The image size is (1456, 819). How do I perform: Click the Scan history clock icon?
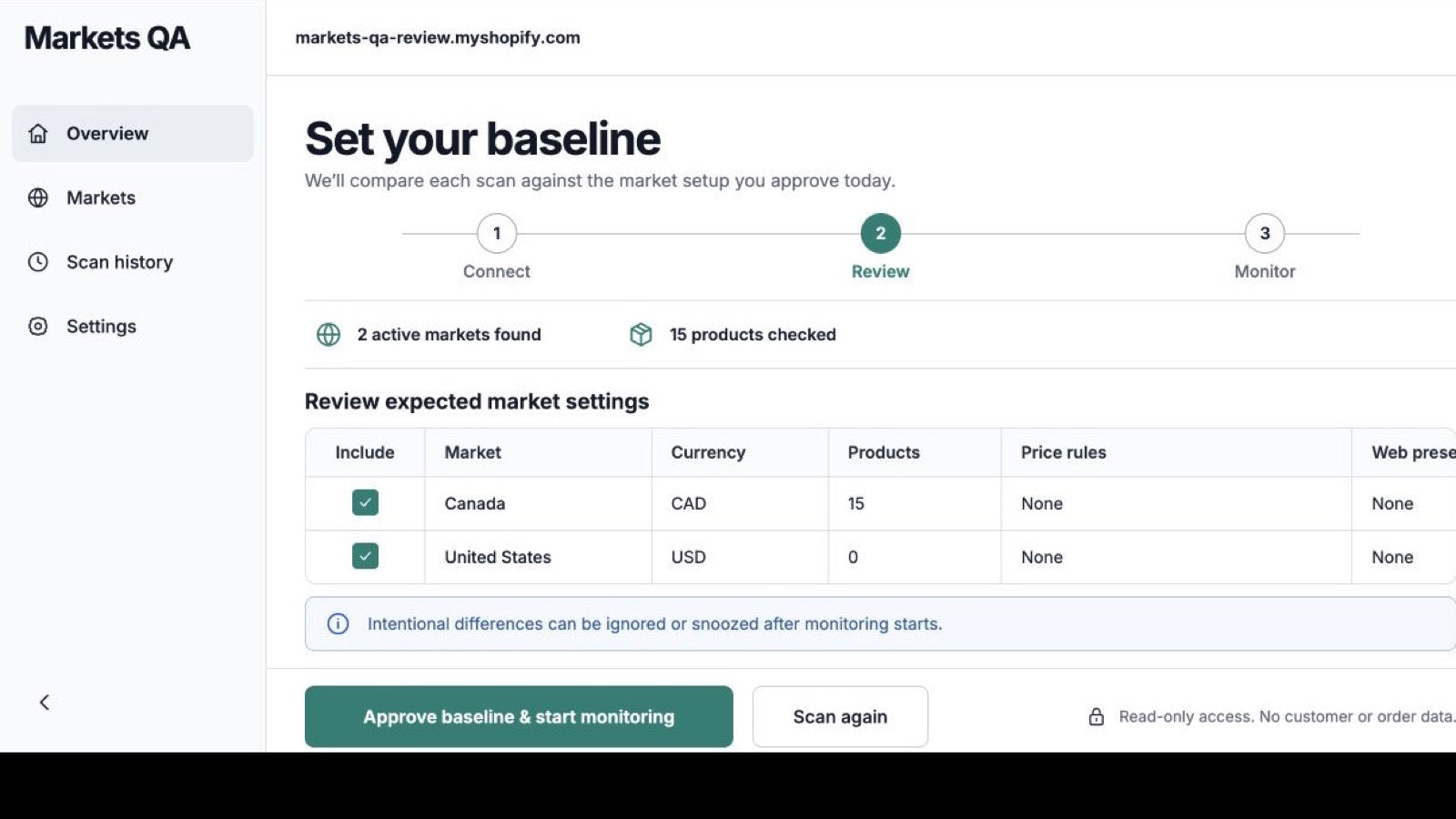coord(38,262)
